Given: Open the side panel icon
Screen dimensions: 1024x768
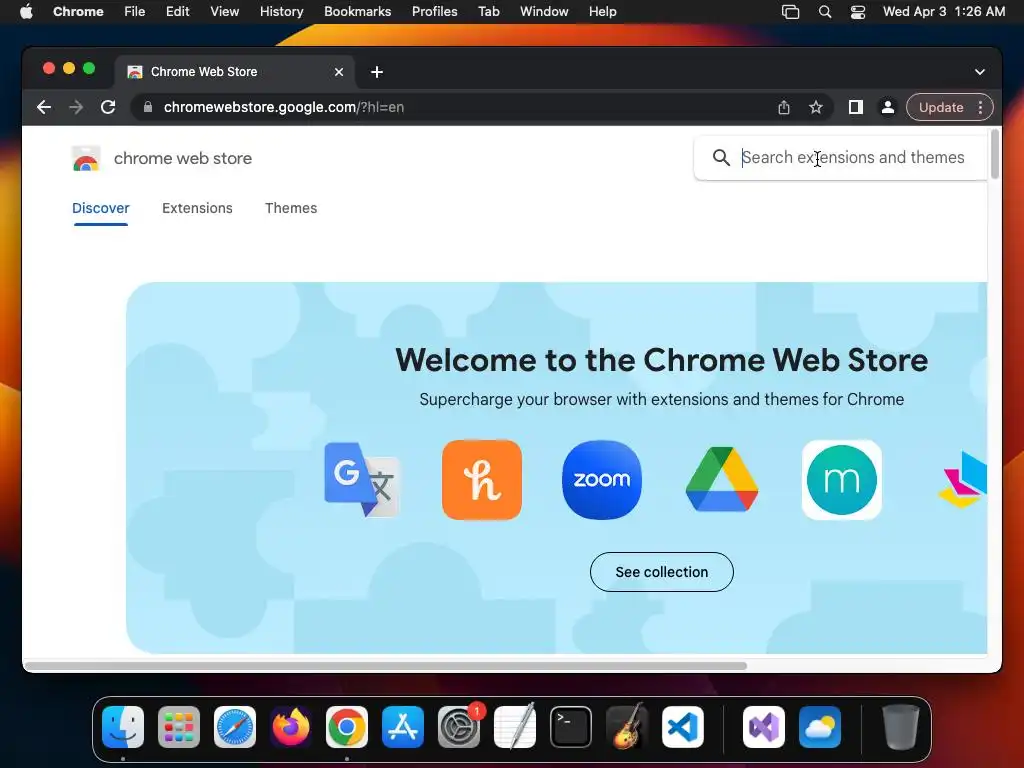Looking at the screenshot, I should point(856,107).
